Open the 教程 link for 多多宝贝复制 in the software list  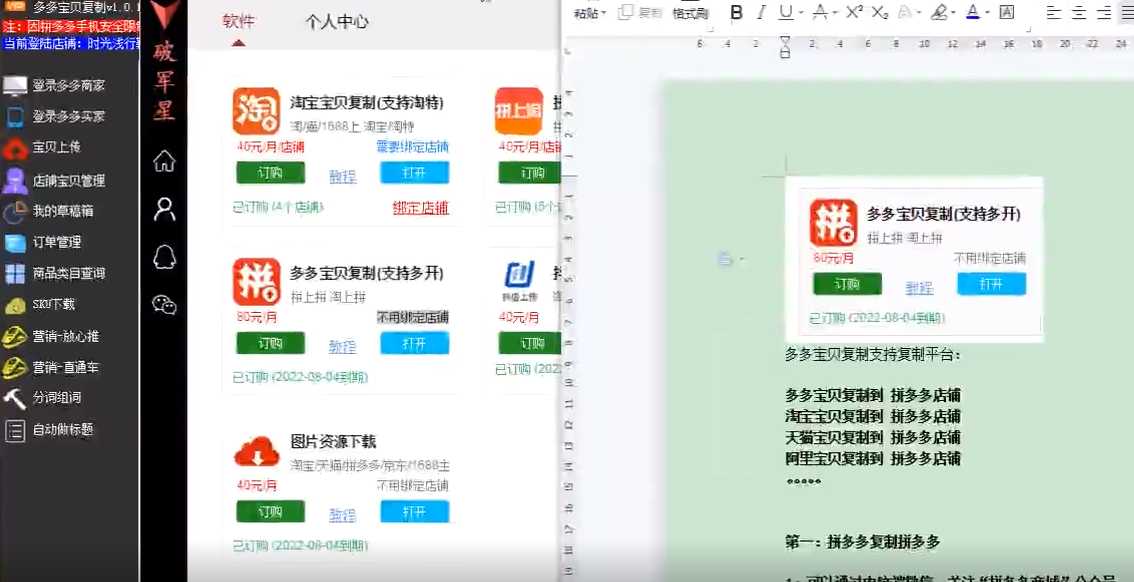pyautogui.click(x=343, y=346)
